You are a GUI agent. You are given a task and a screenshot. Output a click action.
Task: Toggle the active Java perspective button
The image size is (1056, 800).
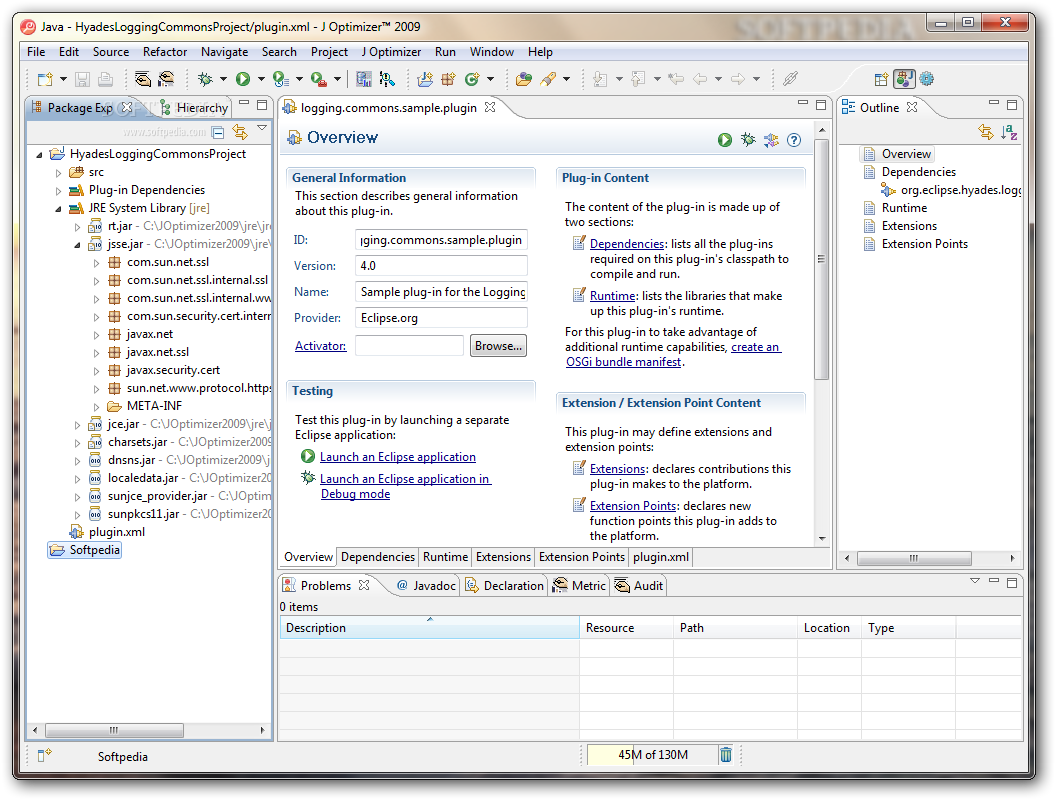tap(904, 79)
